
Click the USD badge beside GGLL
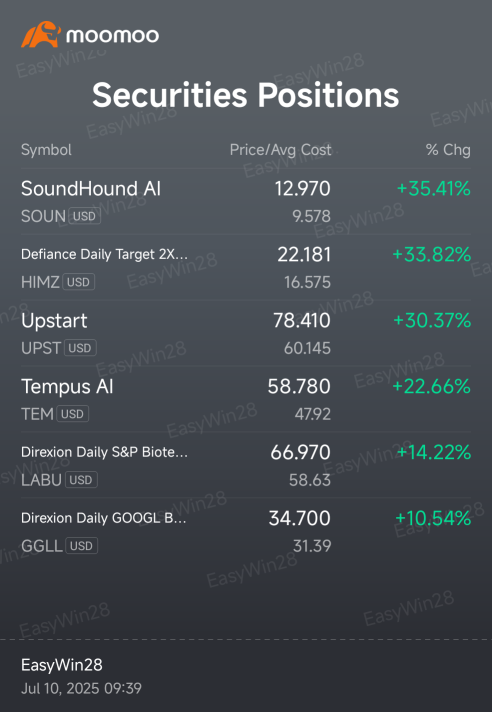point(82,546)
